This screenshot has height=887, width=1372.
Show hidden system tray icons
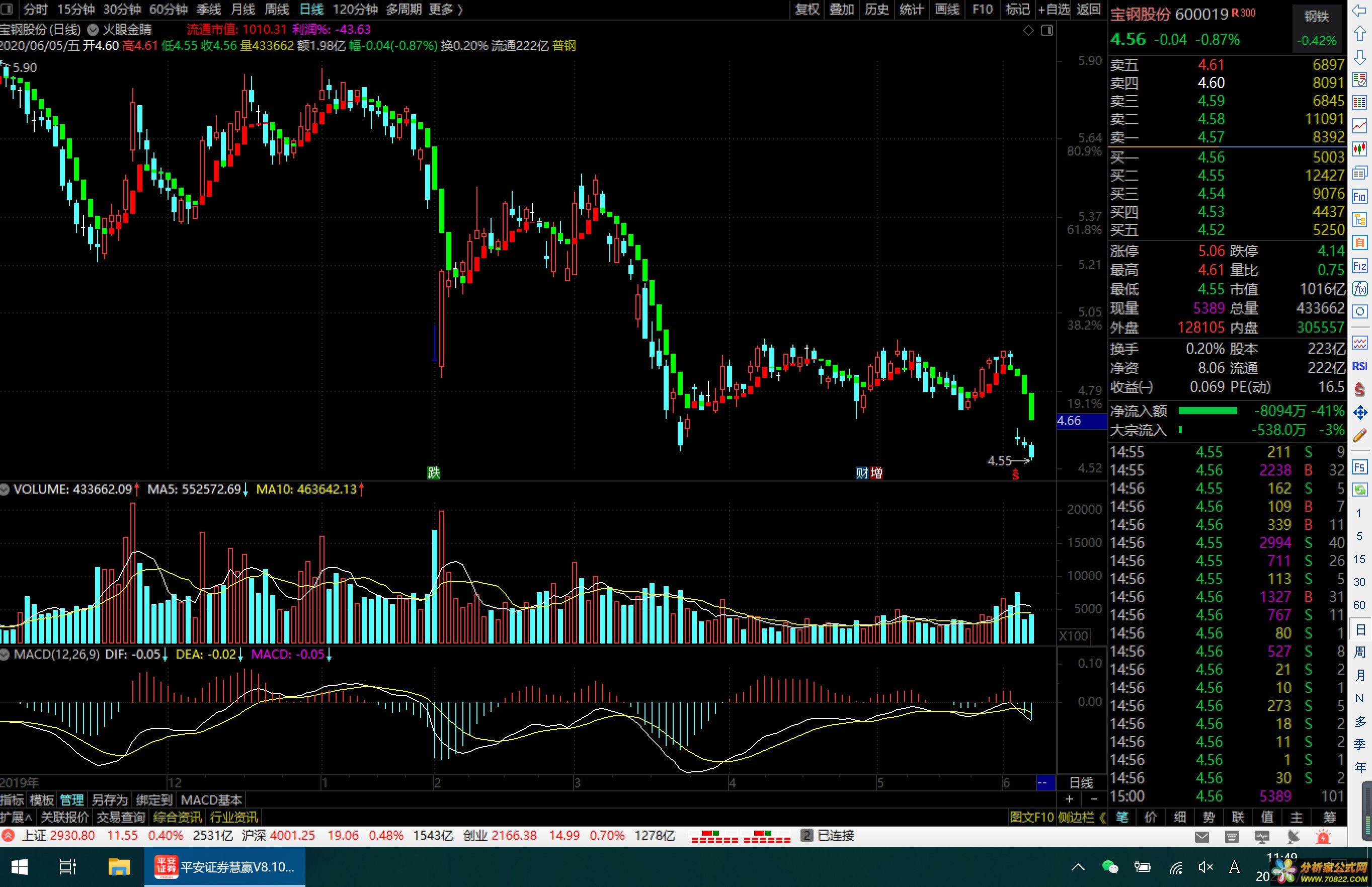click(1078, 867)
